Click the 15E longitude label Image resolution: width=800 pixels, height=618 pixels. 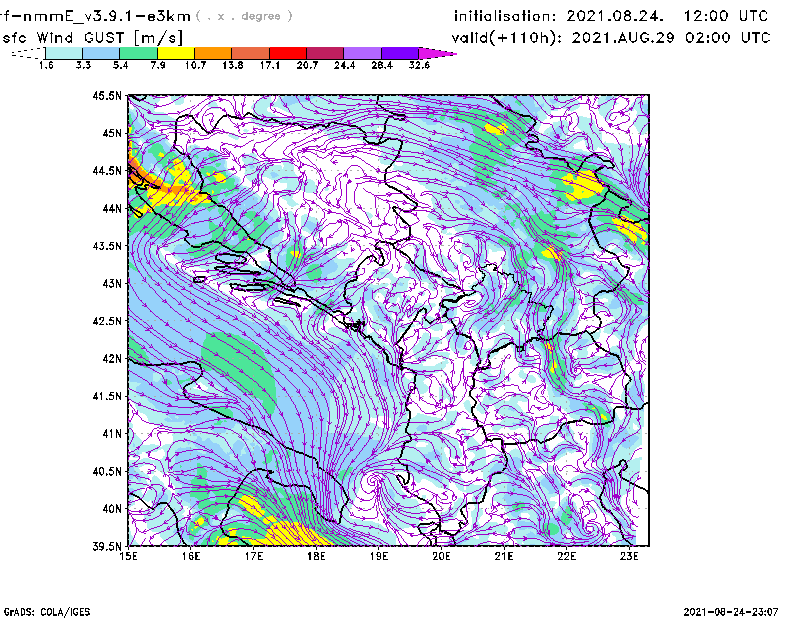pos(128,556)
